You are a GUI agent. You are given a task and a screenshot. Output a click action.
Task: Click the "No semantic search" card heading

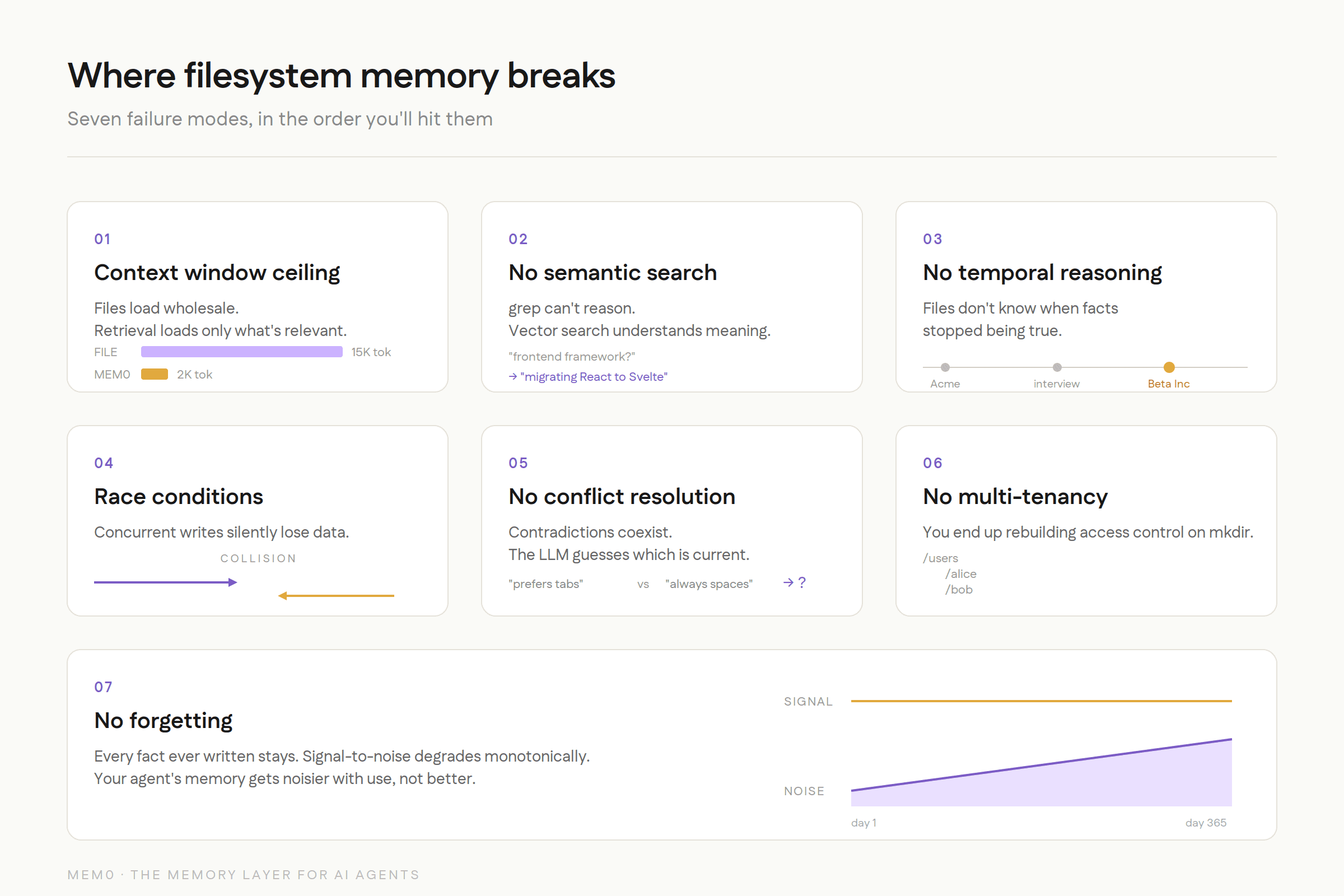612,273
